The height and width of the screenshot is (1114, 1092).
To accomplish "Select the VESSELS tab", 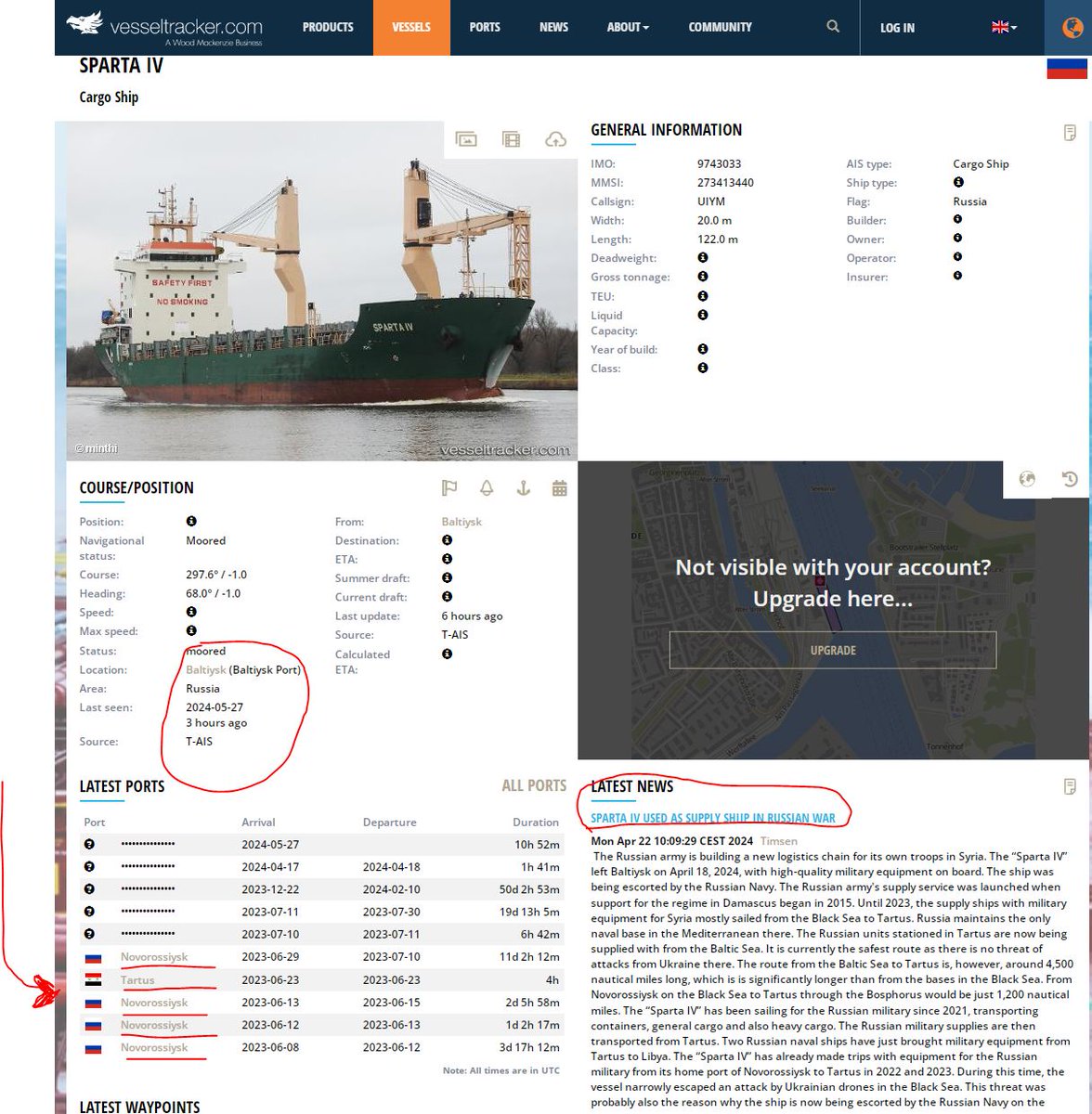I will 411,27.
